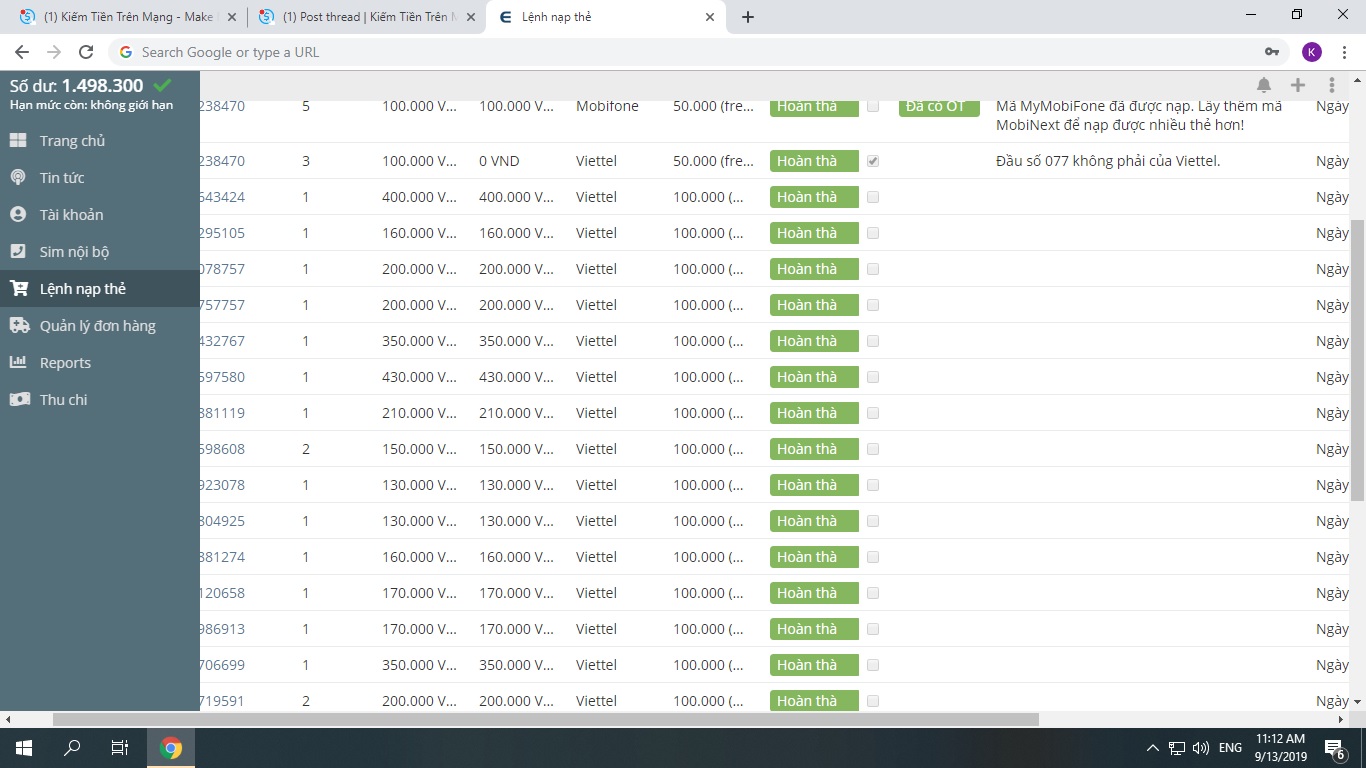
Task: Go back with the browser back arrow
Action: (x=22, y=52)
